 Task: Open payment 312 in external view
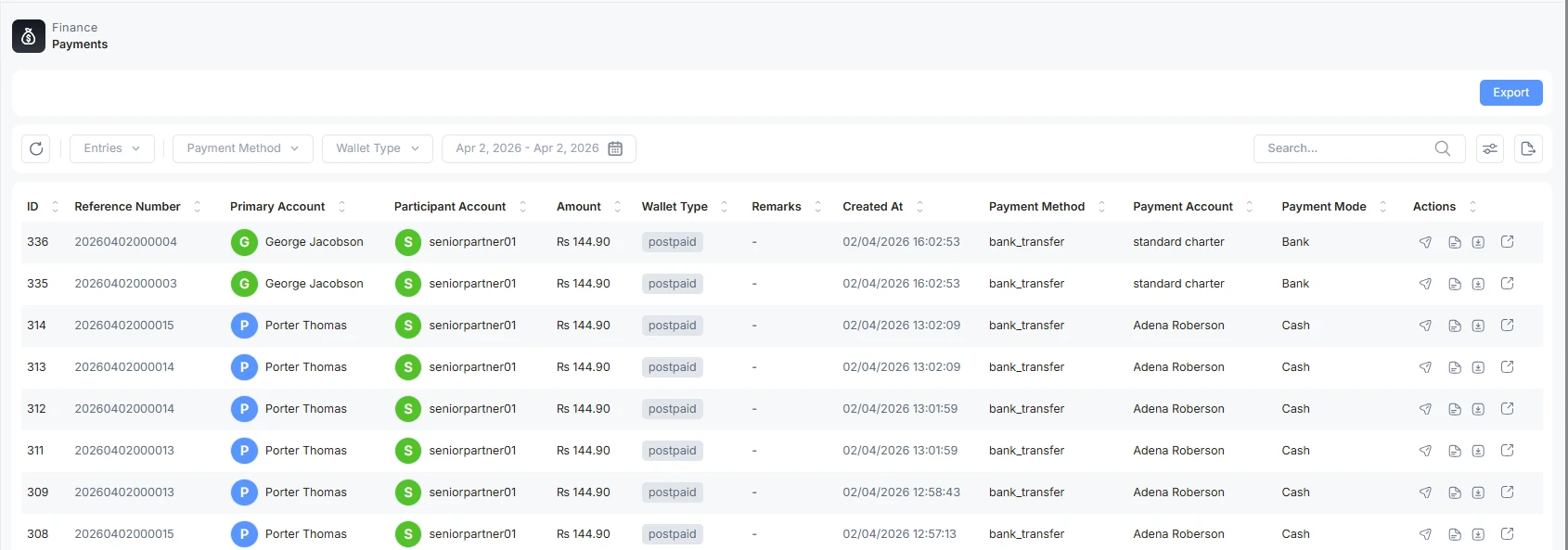1508,409
